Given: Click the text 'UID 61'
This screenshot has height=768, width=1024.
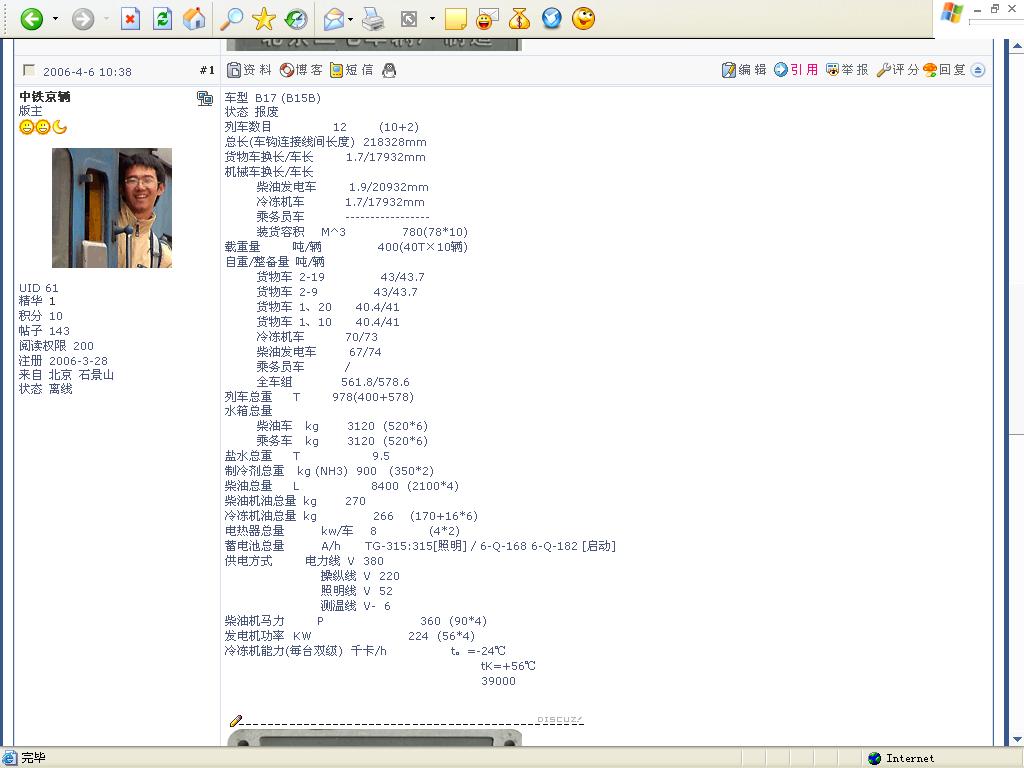Looking at the screenshot, I should pos(39,288).
